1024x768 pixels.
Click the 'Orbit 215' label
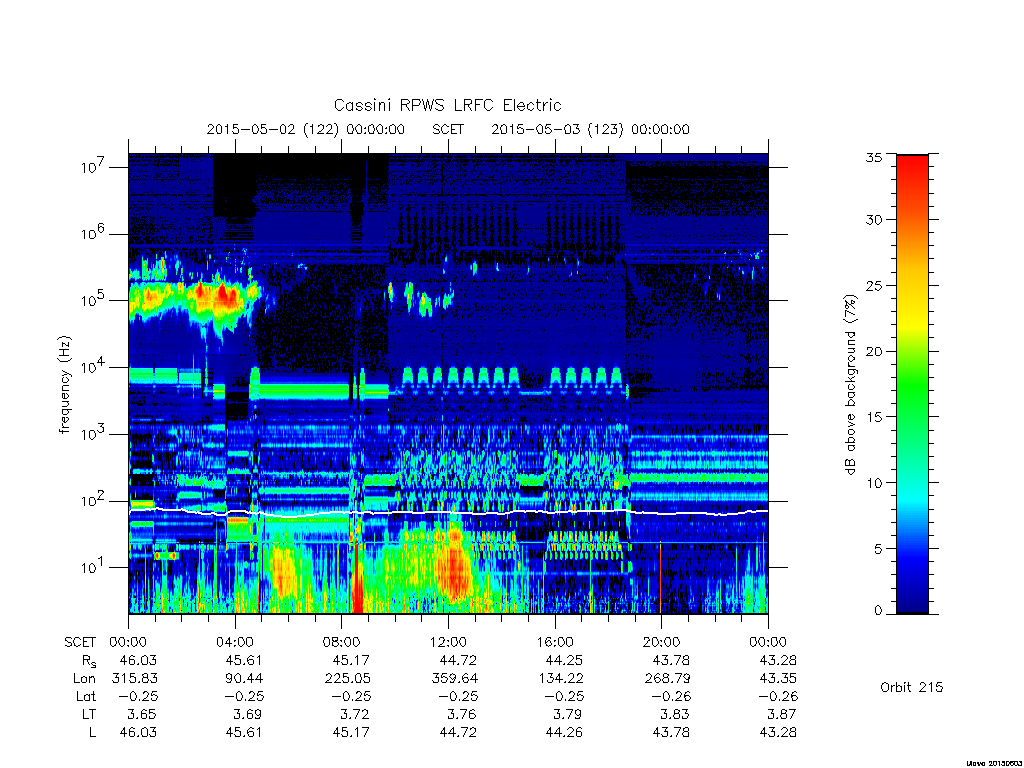point(912,687)
